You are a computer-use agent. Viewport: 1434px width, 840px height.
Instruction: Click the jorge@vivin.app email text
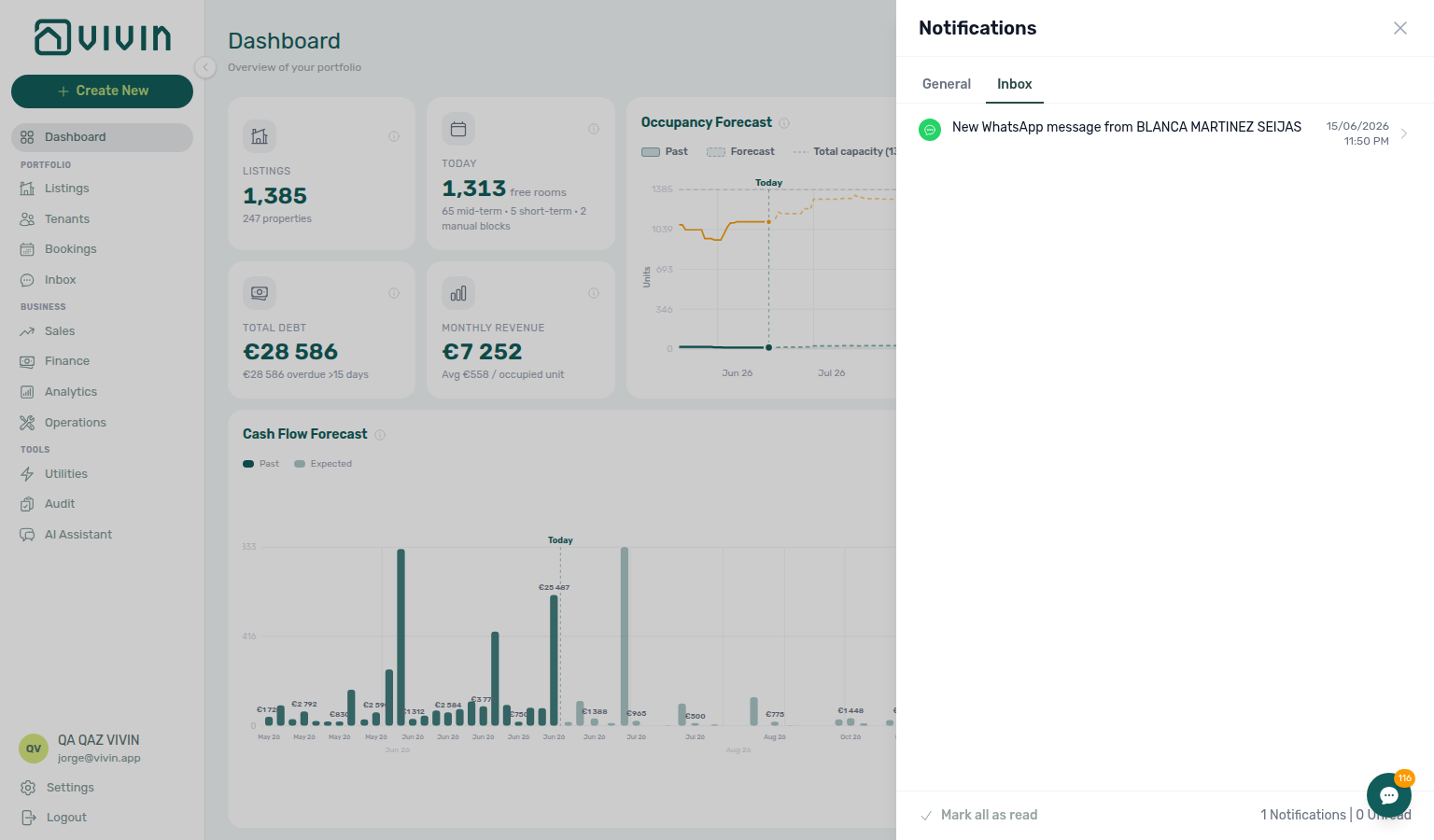(x=99, y=758)
